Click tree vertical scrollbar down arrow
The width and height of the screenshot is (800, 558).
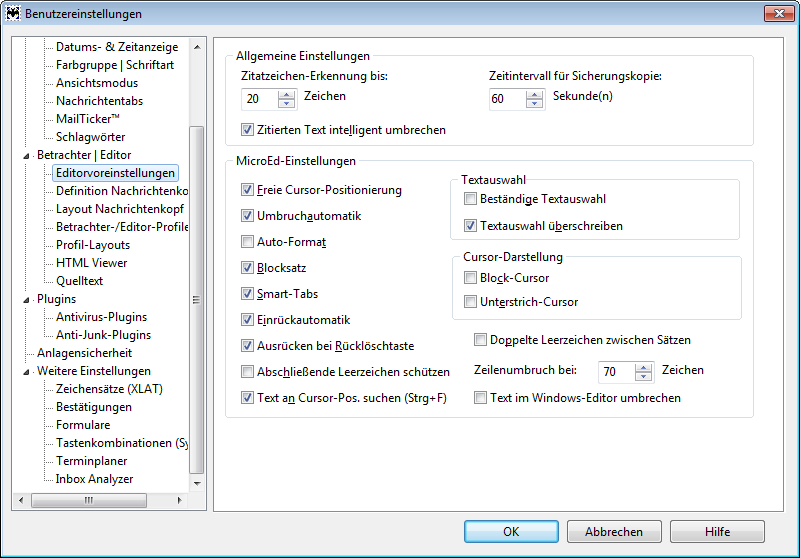pyautogui.click(x=197, y=483)
